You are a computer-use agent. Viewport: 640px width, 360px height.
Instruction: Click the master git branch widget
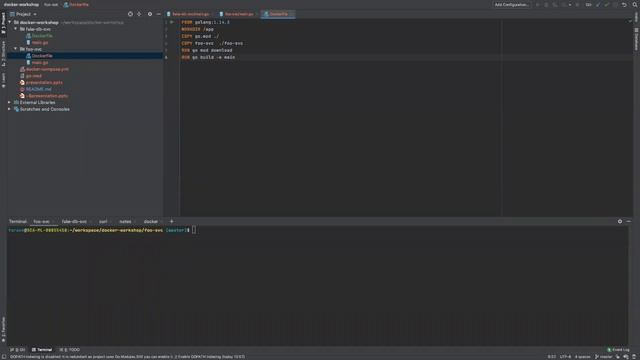[604, 357]
